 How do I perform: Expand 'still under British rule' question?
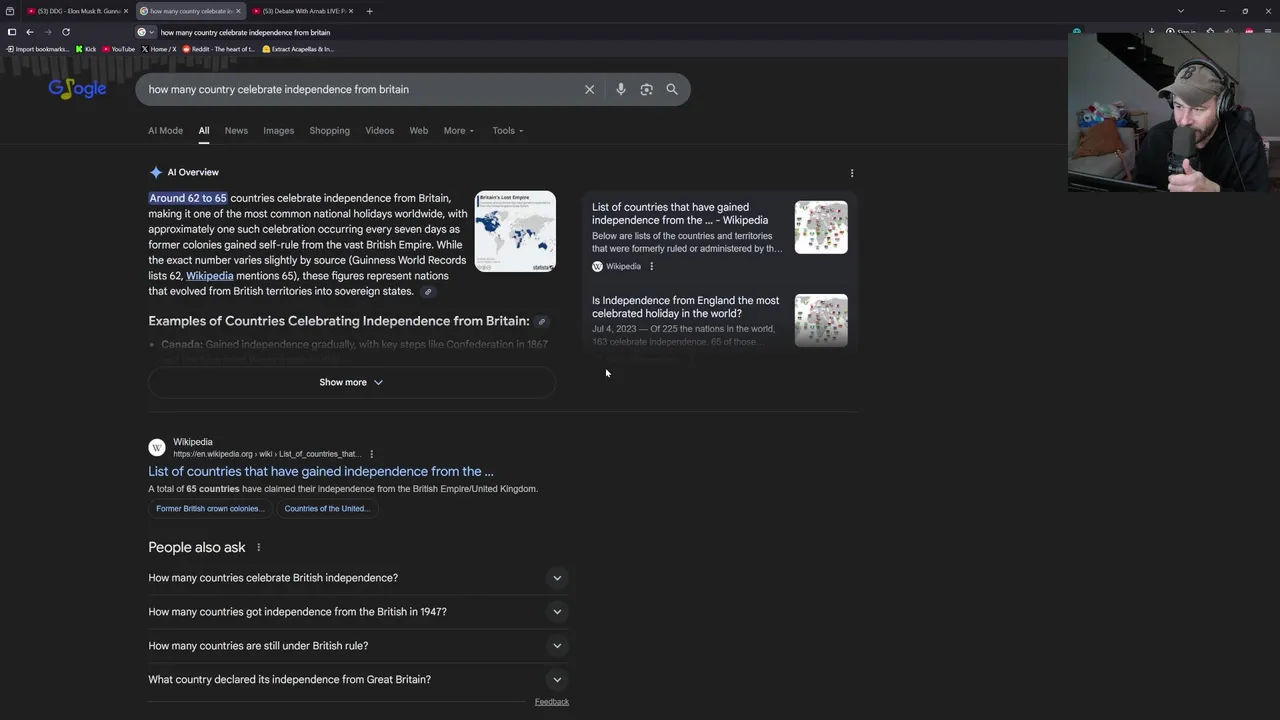click(x=358, y=646)
